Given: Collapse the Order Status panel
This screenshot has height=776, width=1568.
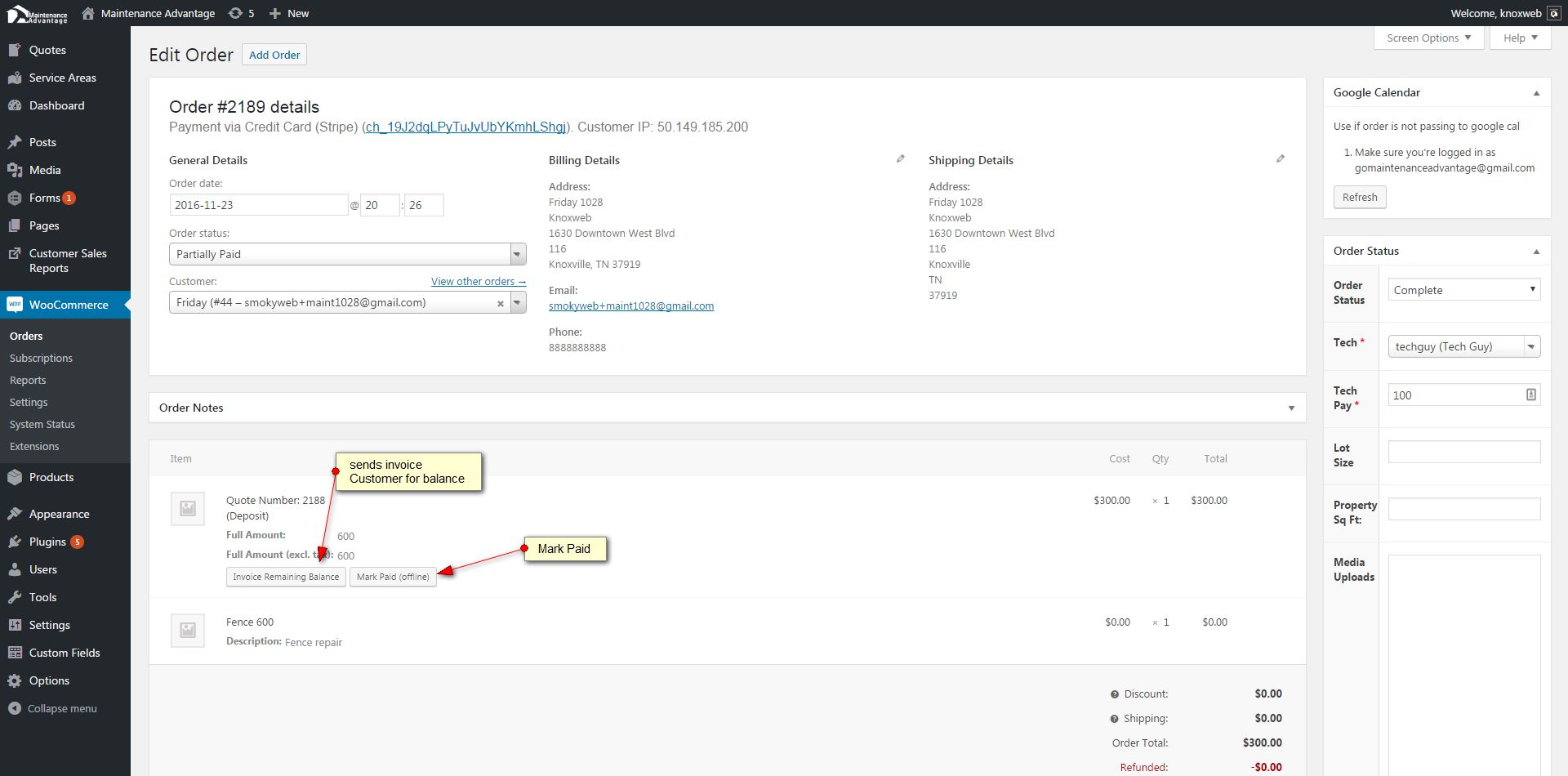Looking at the screenshot, I should click(x=1536, y=252).
